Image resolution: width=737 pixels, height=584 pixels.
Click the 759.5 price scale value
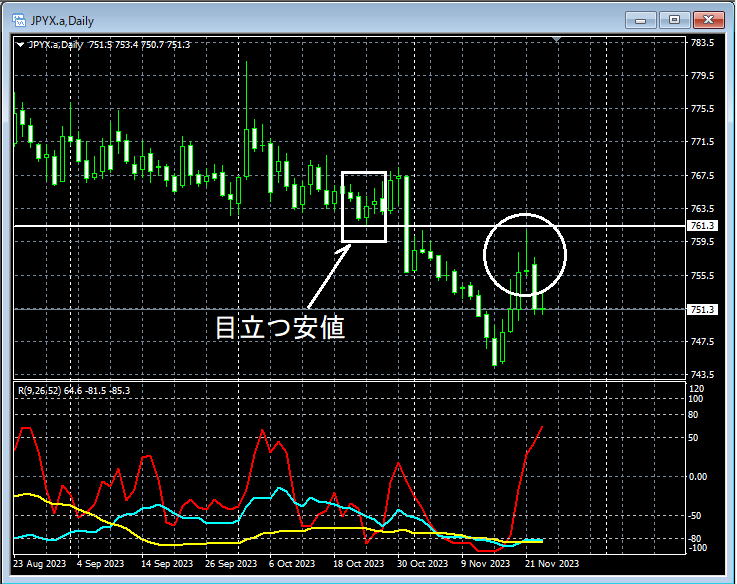(x=702, y=242)
